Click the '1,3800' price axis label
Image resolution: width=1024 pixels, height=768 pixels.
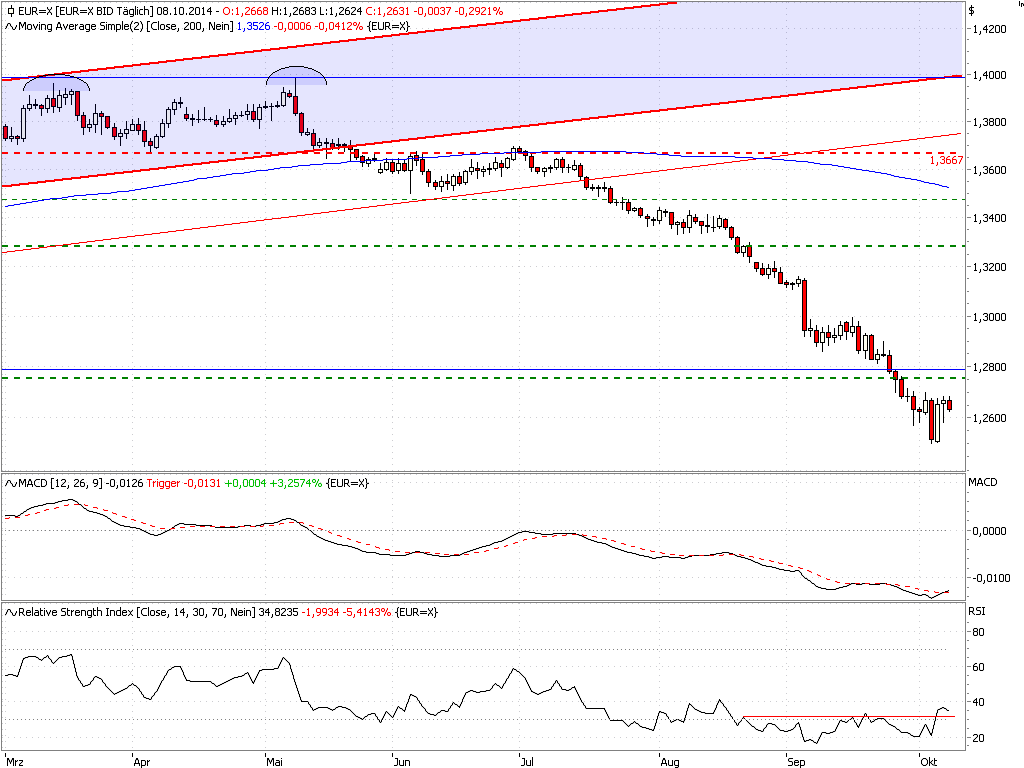tap(989, 122)
